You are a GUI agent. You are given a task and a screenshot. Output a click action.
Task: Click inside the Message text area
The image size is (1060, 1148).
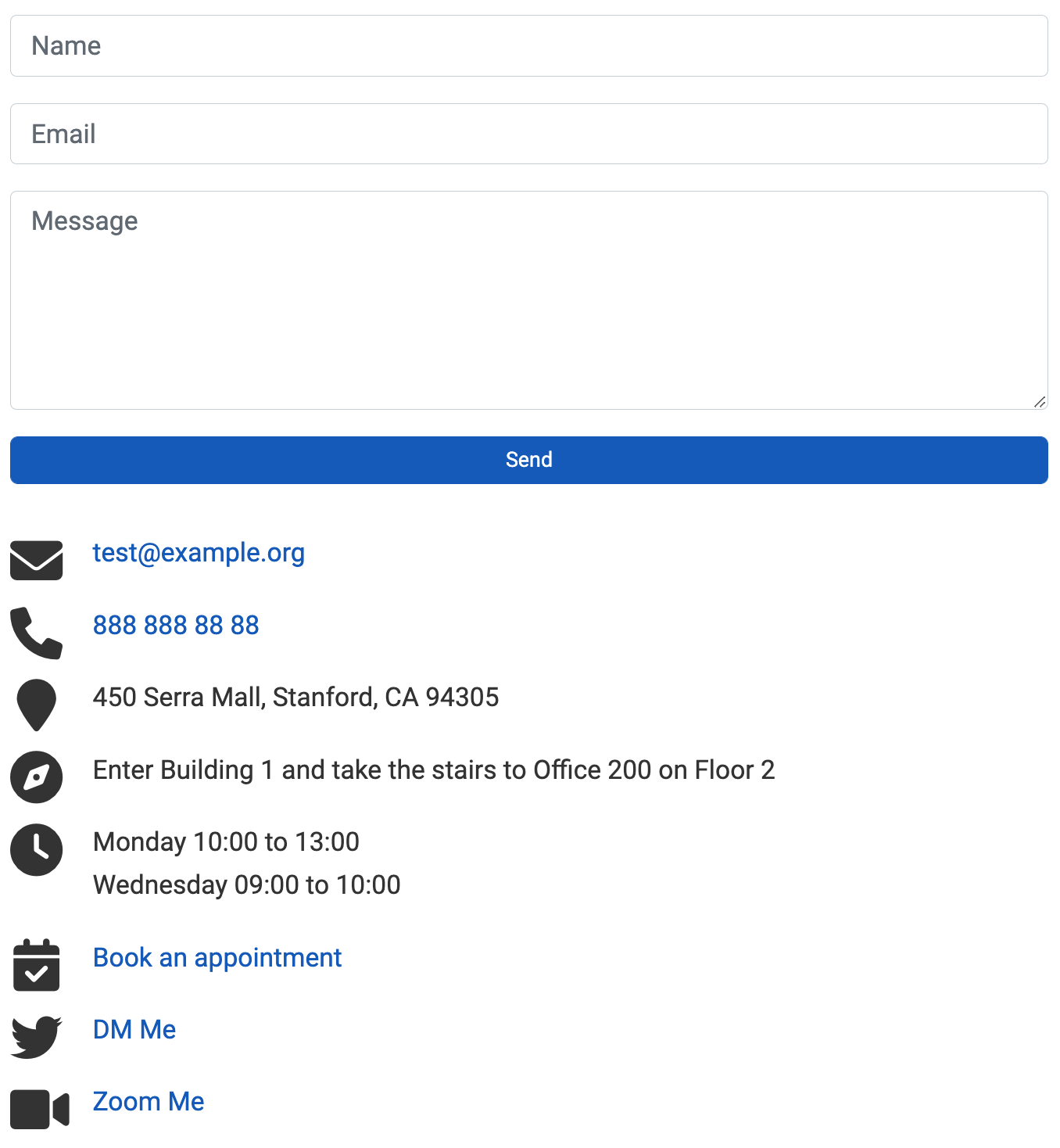[x=529, y=300]
